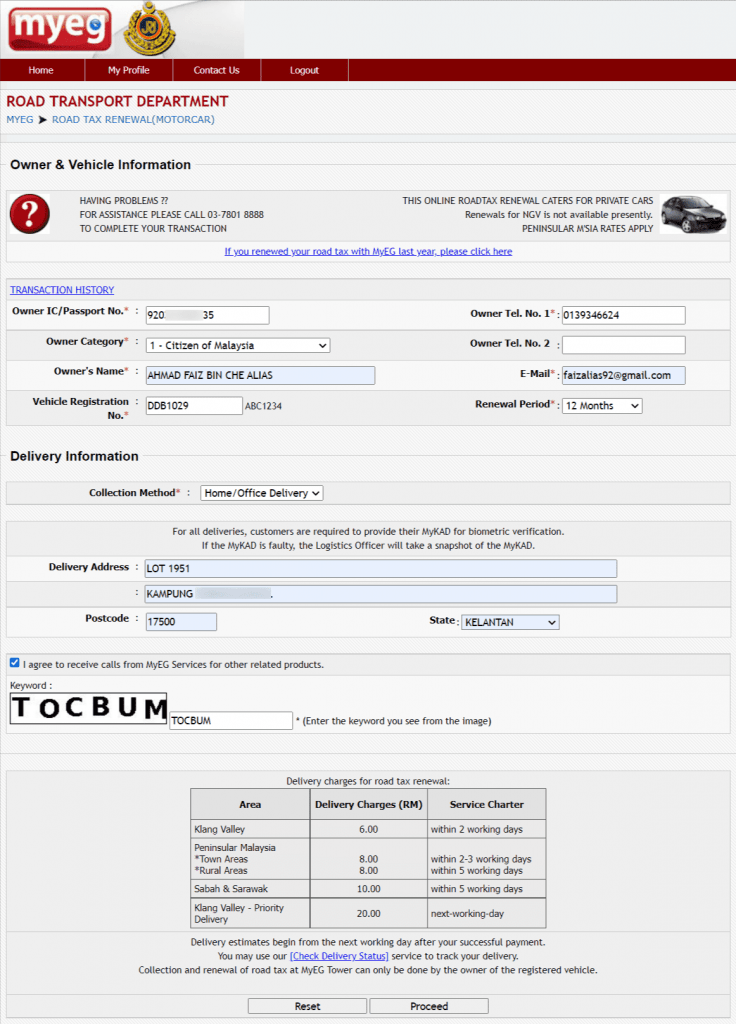Click the red question mark help icon
736x1024 pixels.
coord(30,214)
